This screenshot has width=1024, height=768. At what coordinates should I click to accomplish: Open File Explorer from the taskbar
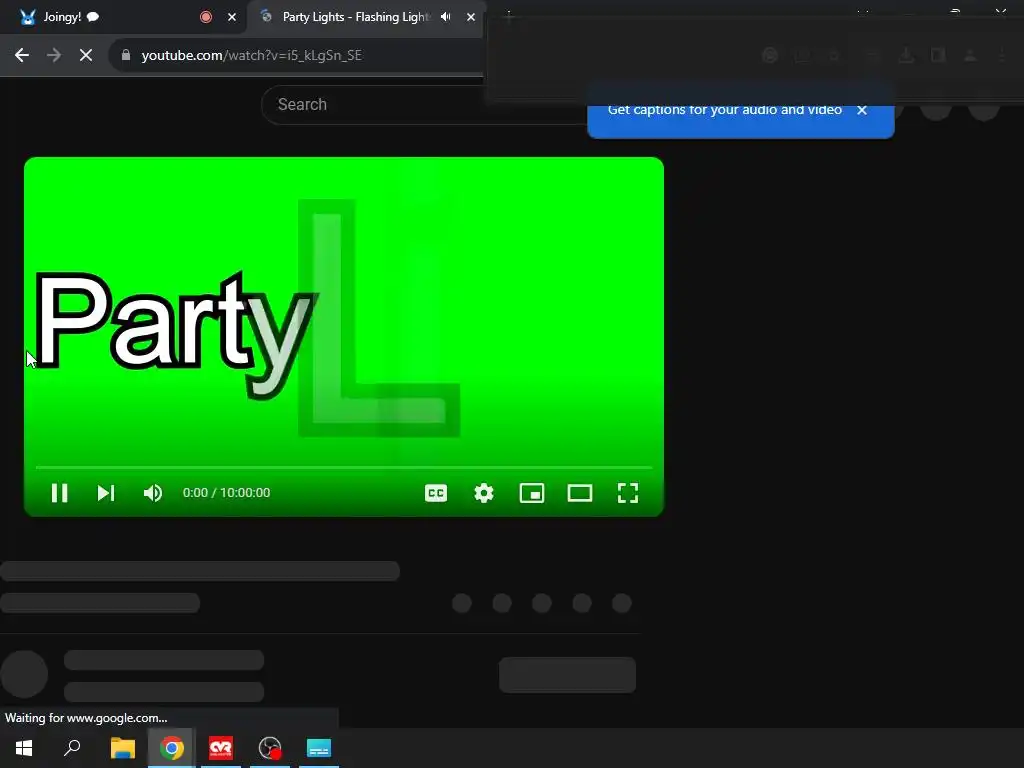click(x=123, y=748)
